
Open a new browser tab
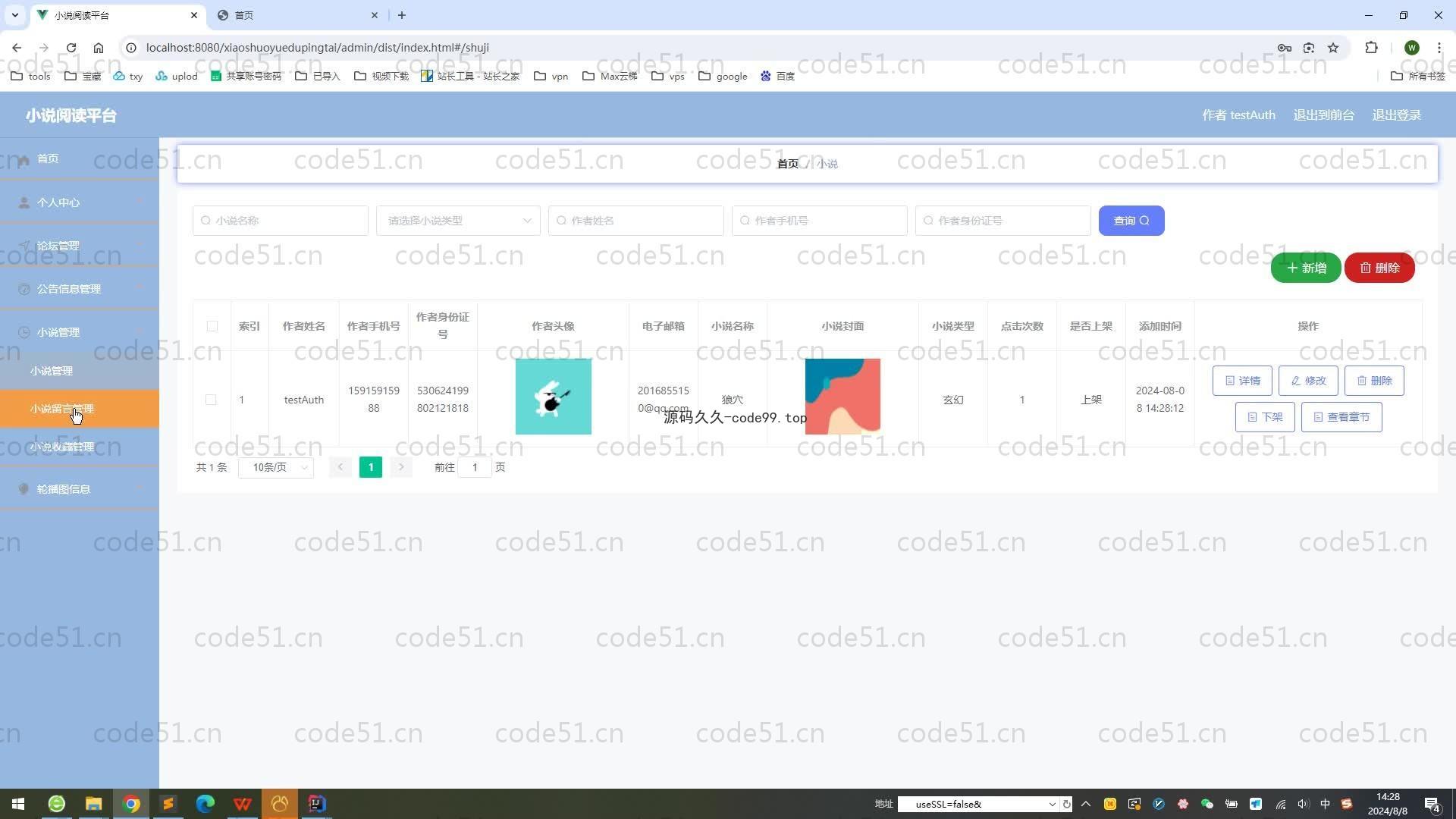402,15
